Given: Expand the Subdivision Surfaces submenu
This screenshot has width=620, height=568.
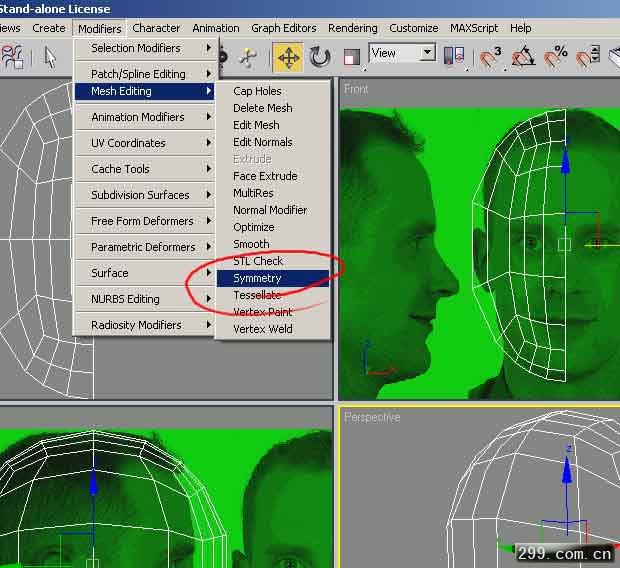Looking at the screenshot, I should pos(146,195).
